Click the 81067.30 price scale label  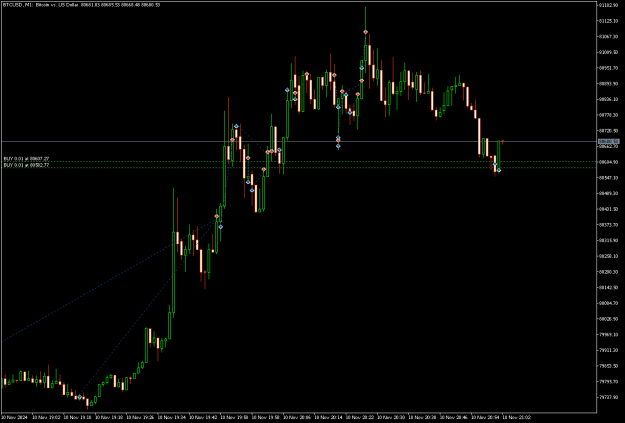607,36
